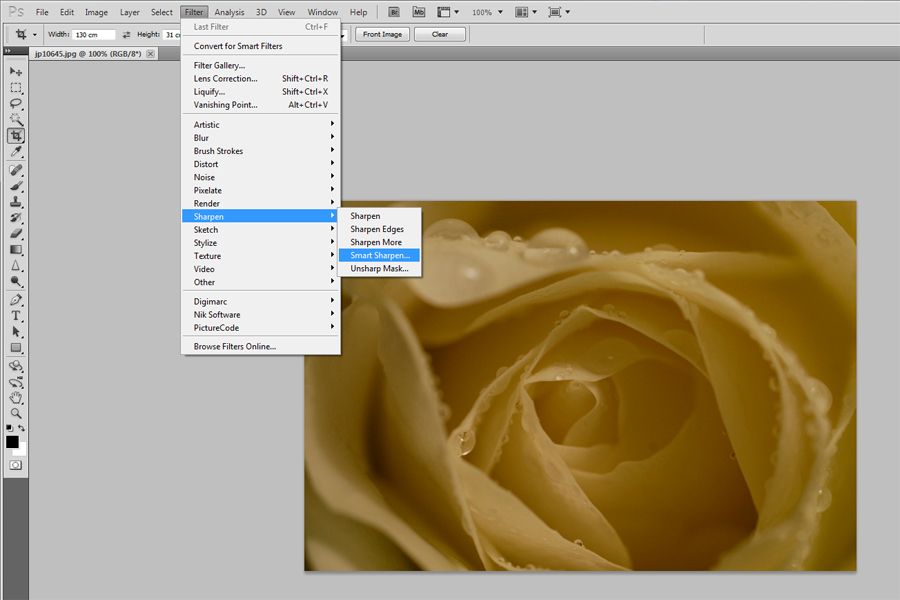Click the Front Image button
Image resolution: width=900 pixels, height=600 pixels.
click(x=382, y=34)
